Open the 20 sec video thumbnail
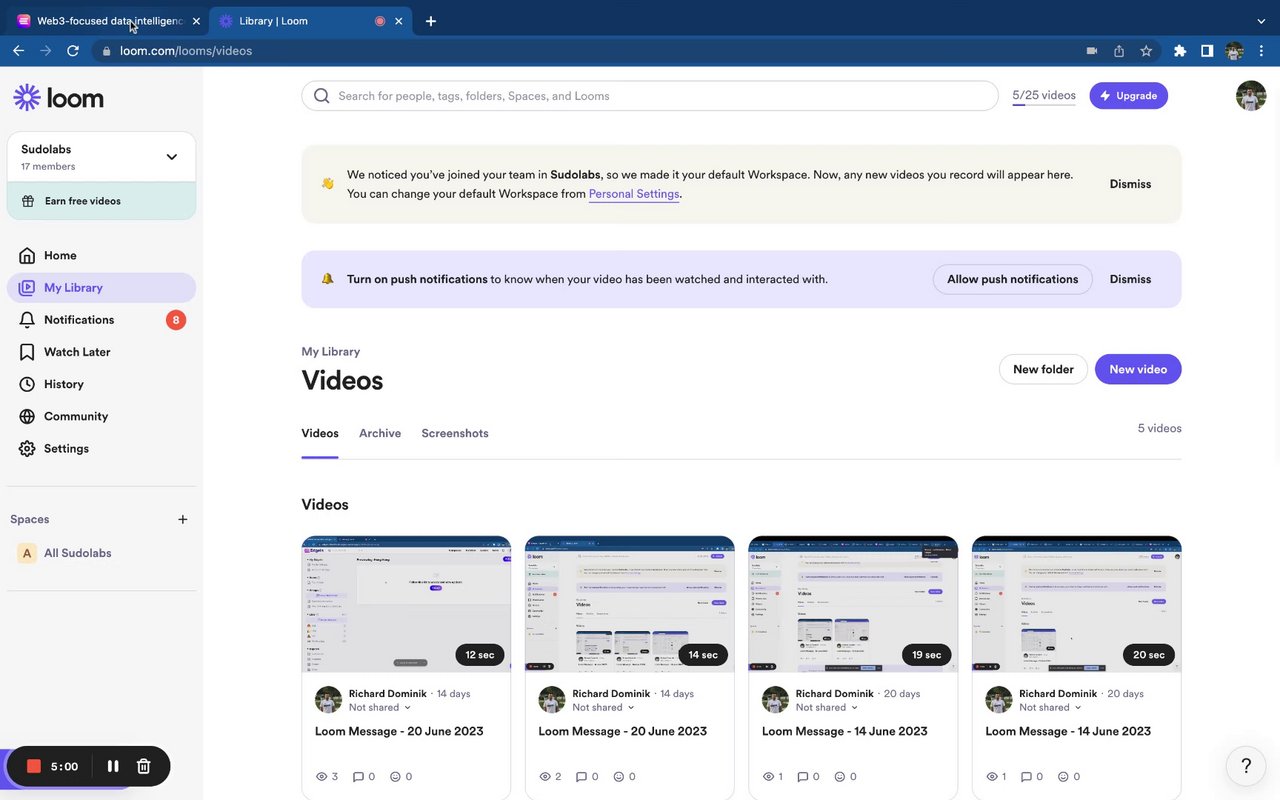Screen dimensions: 1280x800 [1077, 604]
